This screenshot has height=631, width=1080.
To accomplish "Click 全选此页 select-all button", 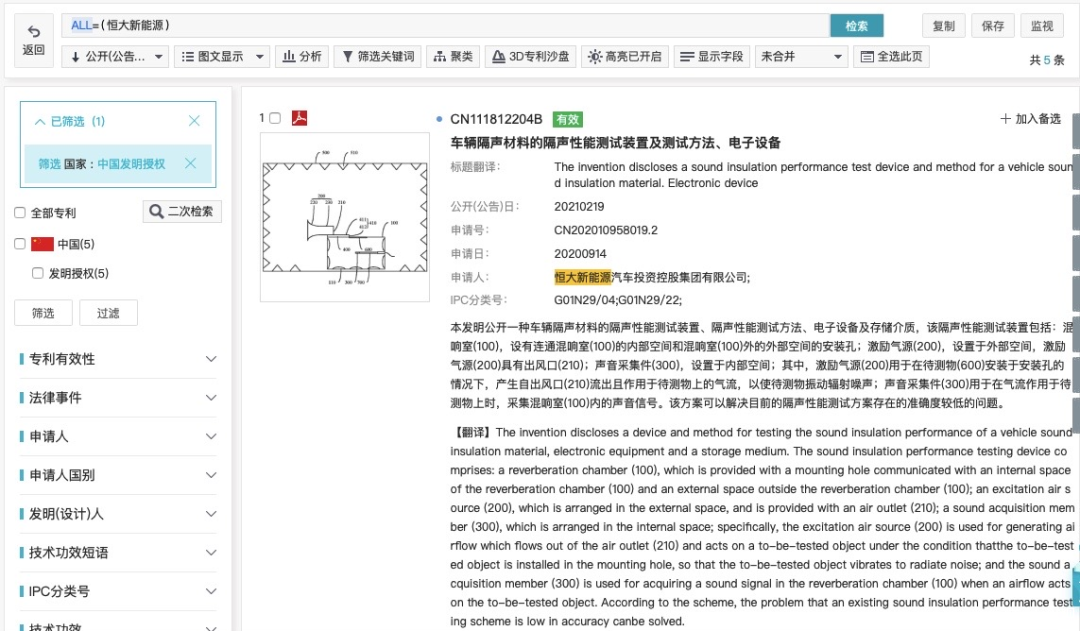I will (x=891, y=56).
